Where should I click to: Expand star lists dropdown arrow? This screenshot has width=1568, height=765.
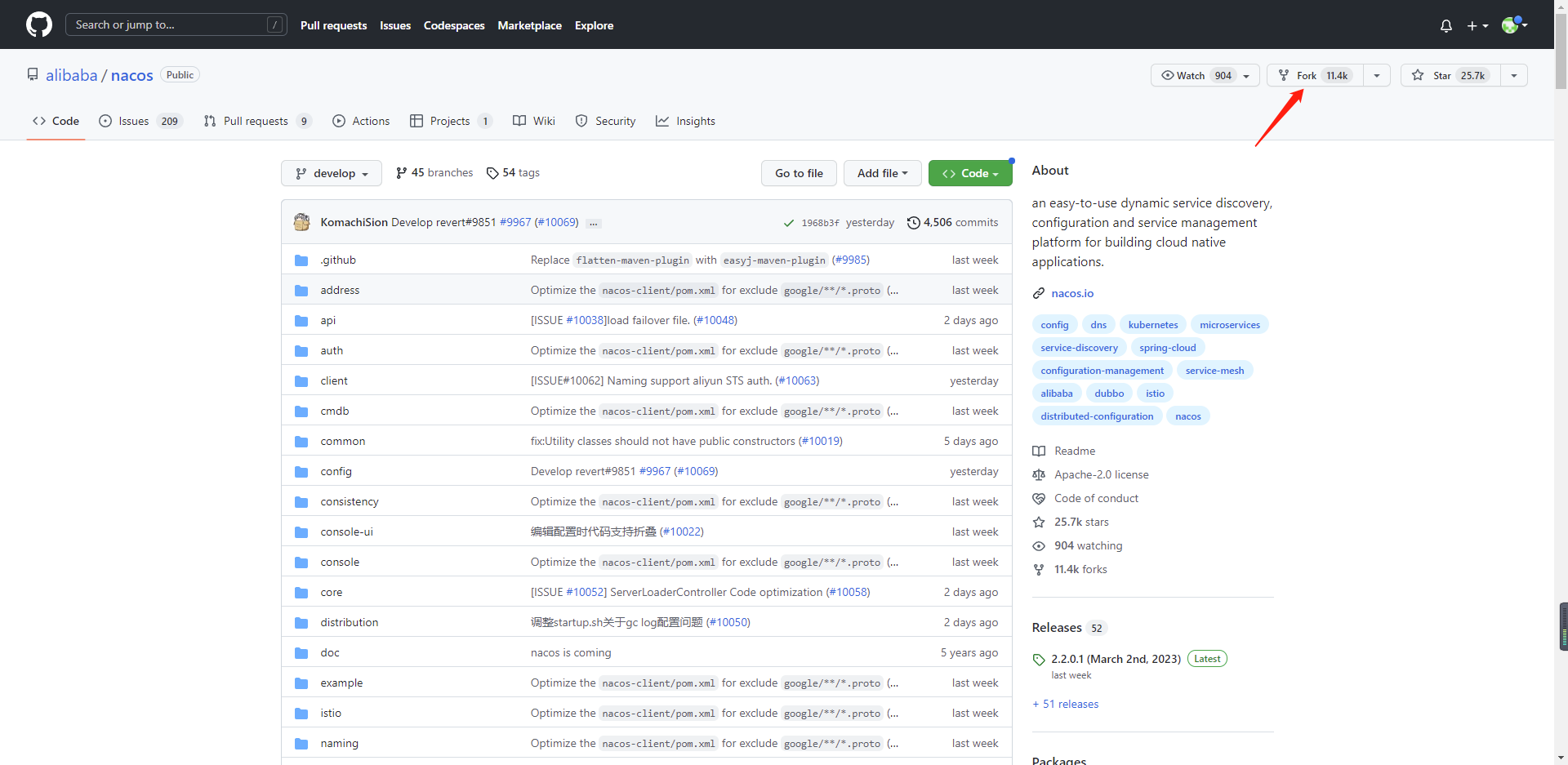1514,75
